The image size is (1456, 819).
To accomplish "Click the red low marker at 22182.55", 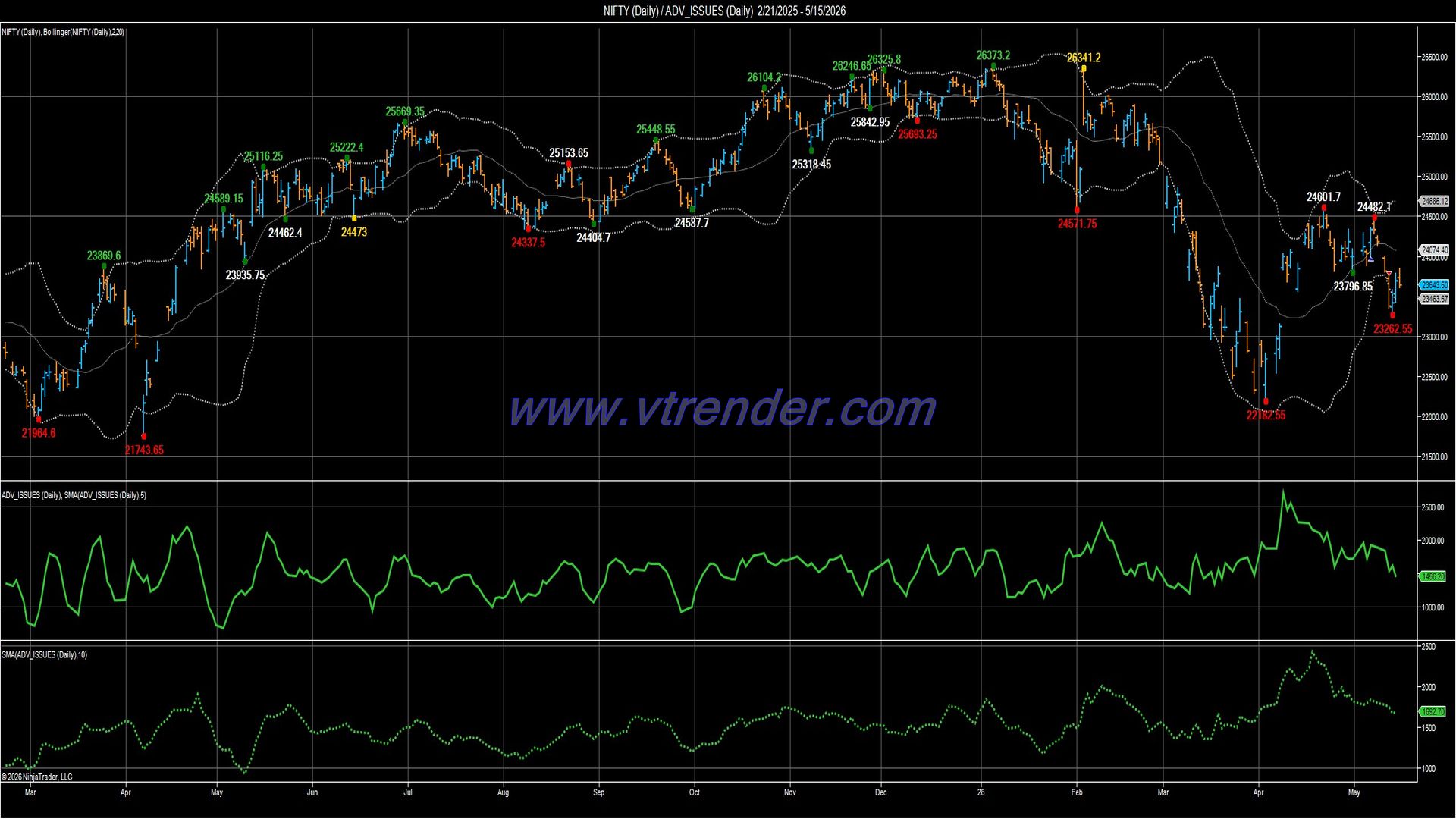I will point(1266,402).
